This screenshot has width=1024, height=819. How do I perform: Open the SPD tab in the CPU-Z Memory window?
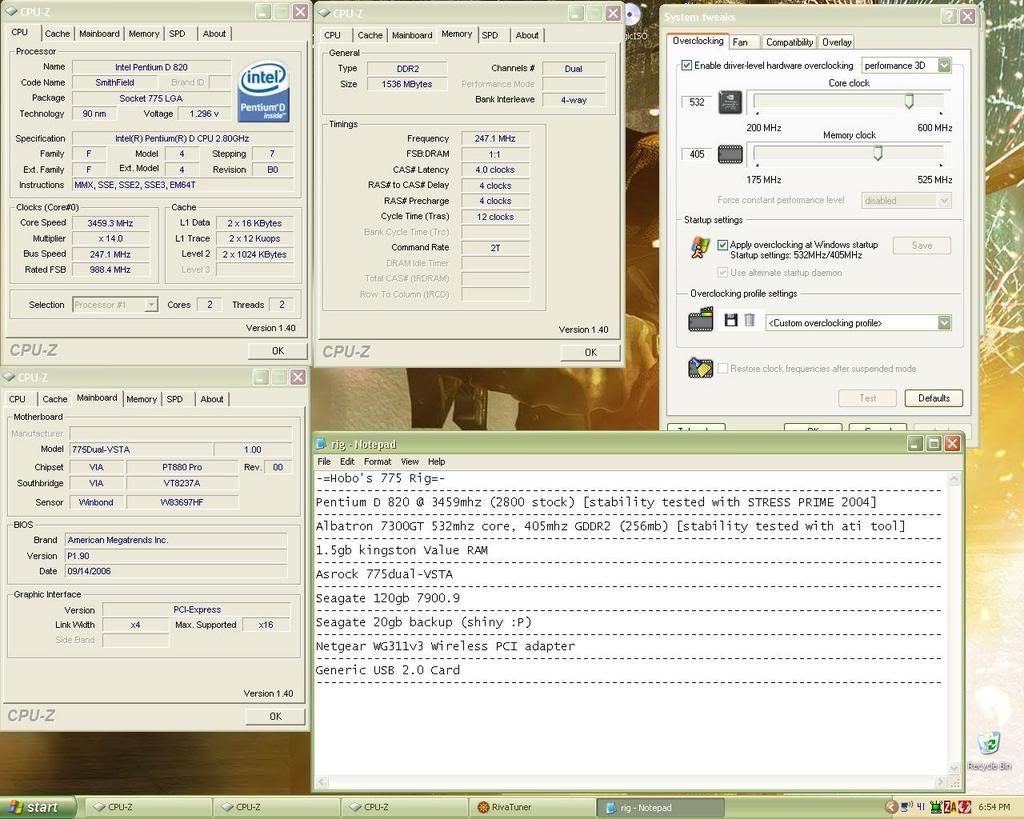pos(490,35)
